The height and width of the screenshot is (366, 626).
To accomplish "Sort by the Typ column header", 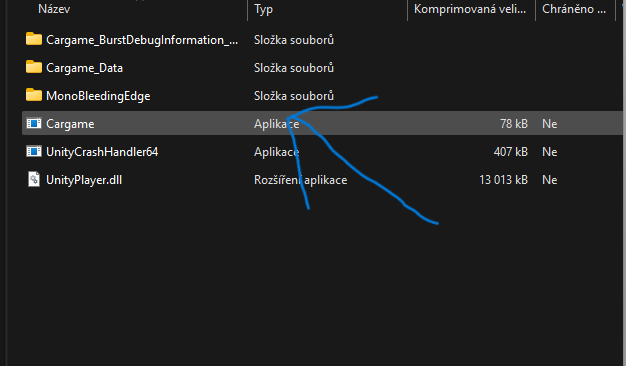I will point(263,9).
